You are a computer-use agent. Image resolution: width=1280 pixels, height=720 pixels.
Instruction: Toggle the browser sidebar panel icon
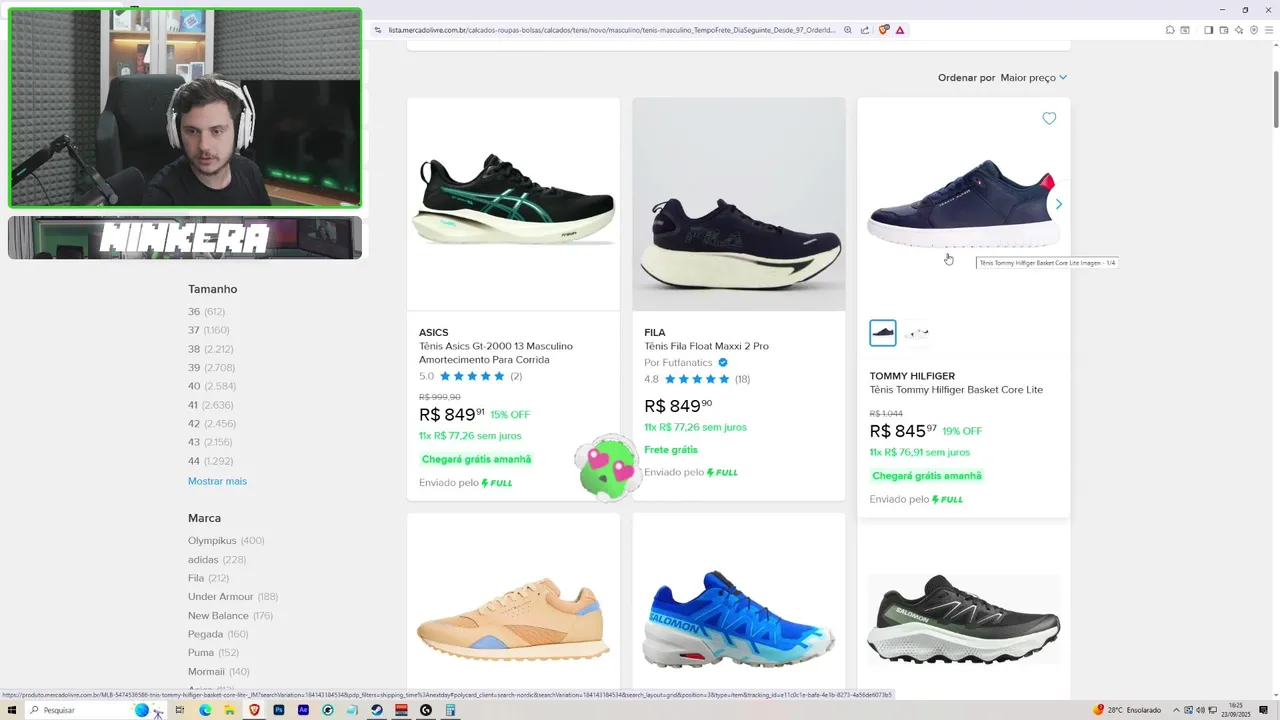click(1209, 30)
